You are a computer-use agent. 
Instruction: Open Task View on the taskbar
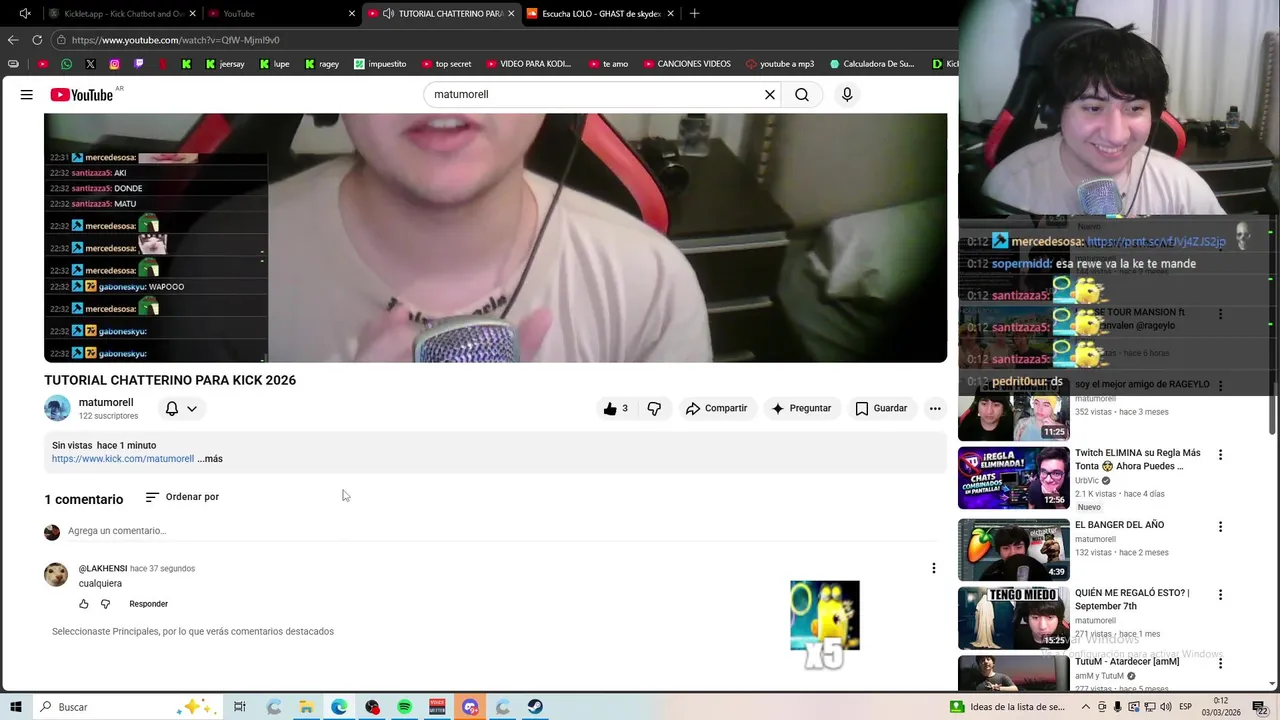(x=240, y=707)
